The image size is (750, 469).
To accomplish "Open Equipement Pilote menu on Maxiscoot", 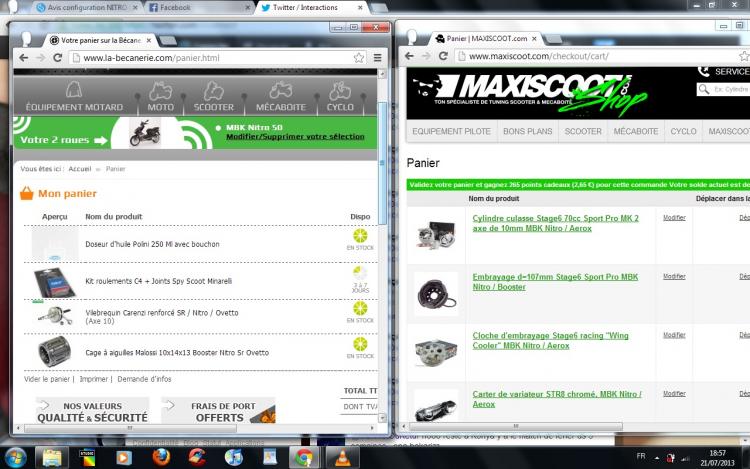I will 452,131.
